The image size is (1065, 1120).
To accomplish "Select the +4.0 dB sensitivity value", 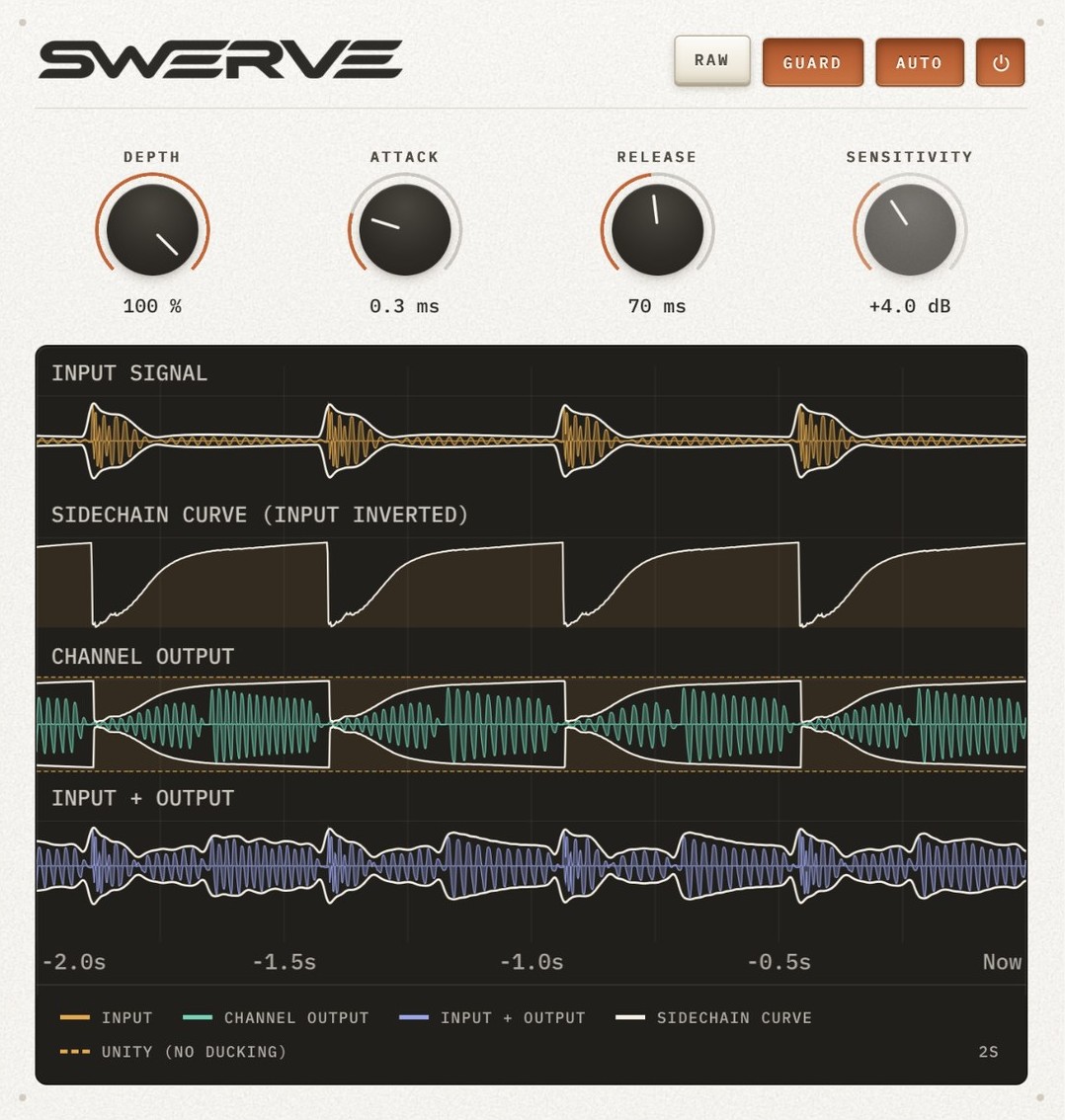I will [x=910, y=306].
